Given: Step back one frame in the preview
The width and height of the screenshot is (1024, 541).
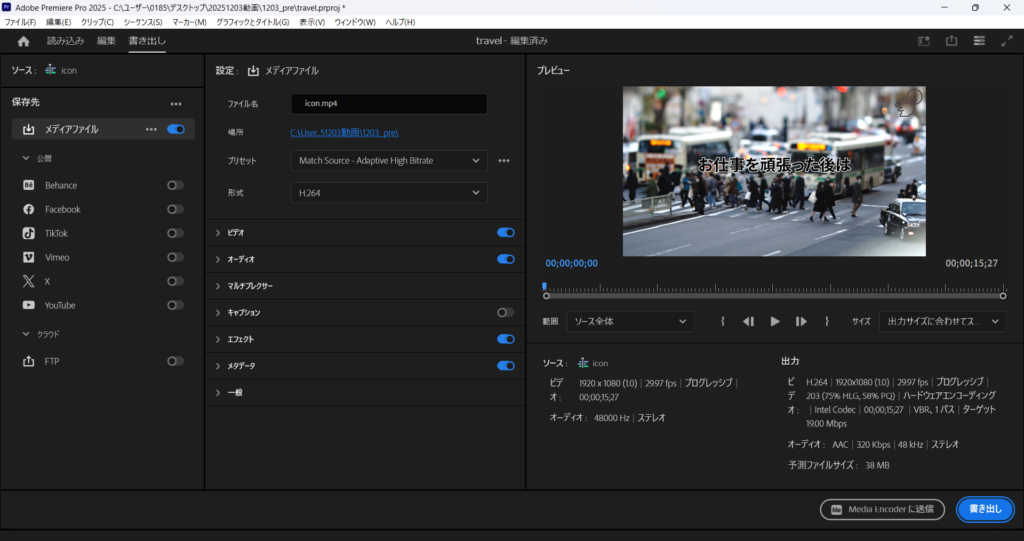Looking at the screenshot, I should [748, 321].
